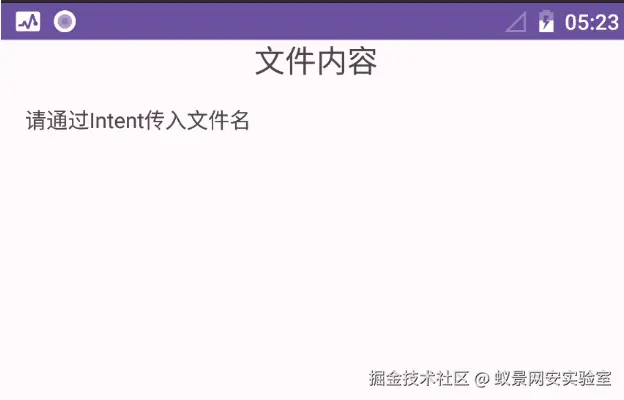
Task: Click 请通过 at the start of the message
Action: pos(58,120)
